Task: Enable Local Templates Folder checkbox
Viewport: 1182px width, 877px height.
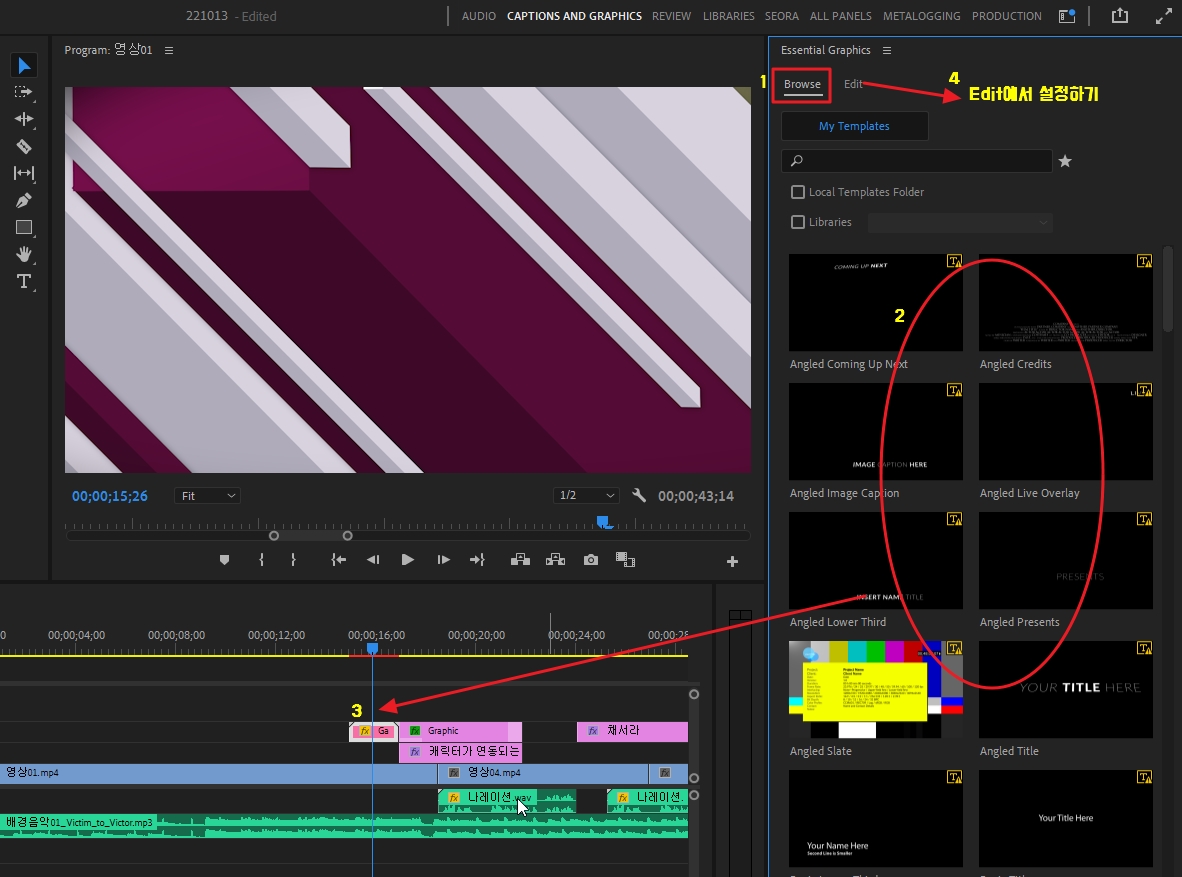Action: click(x=798, y=192)
